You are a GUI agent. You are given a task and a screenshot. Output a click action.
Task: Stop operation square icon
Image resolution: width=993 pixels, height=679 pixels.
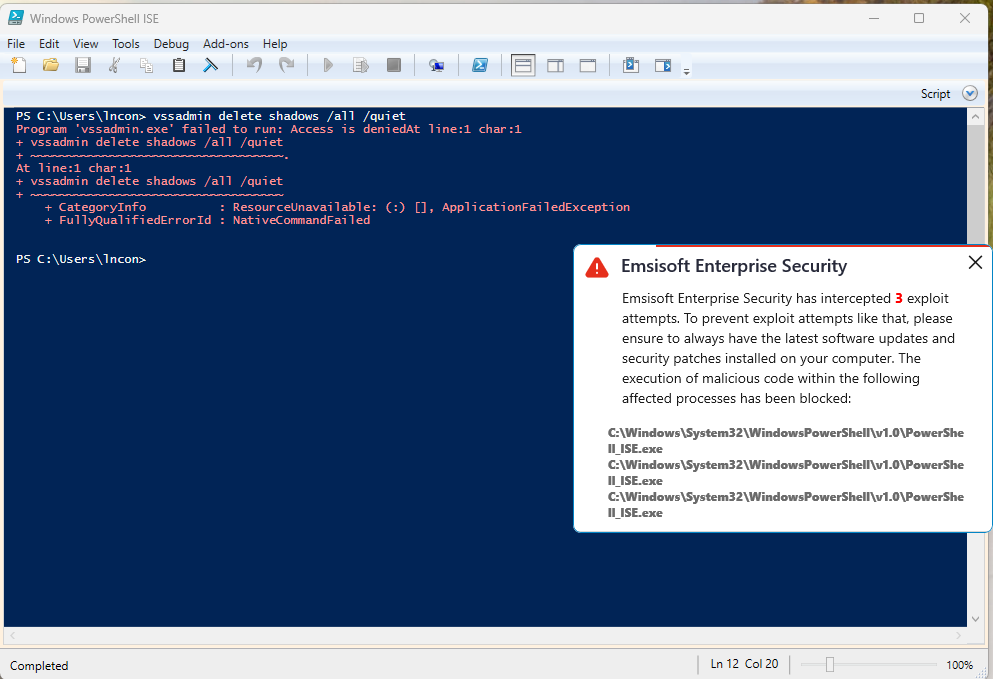(394, 65)
